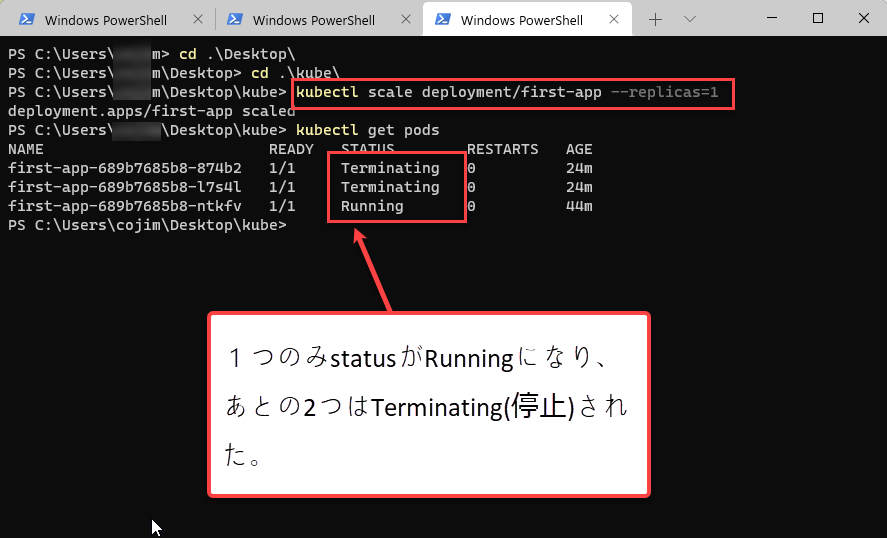Screen dimensions: 887x538
Task: Click Terminating status of pod l7s4l
Action: [x=390, y=187]
